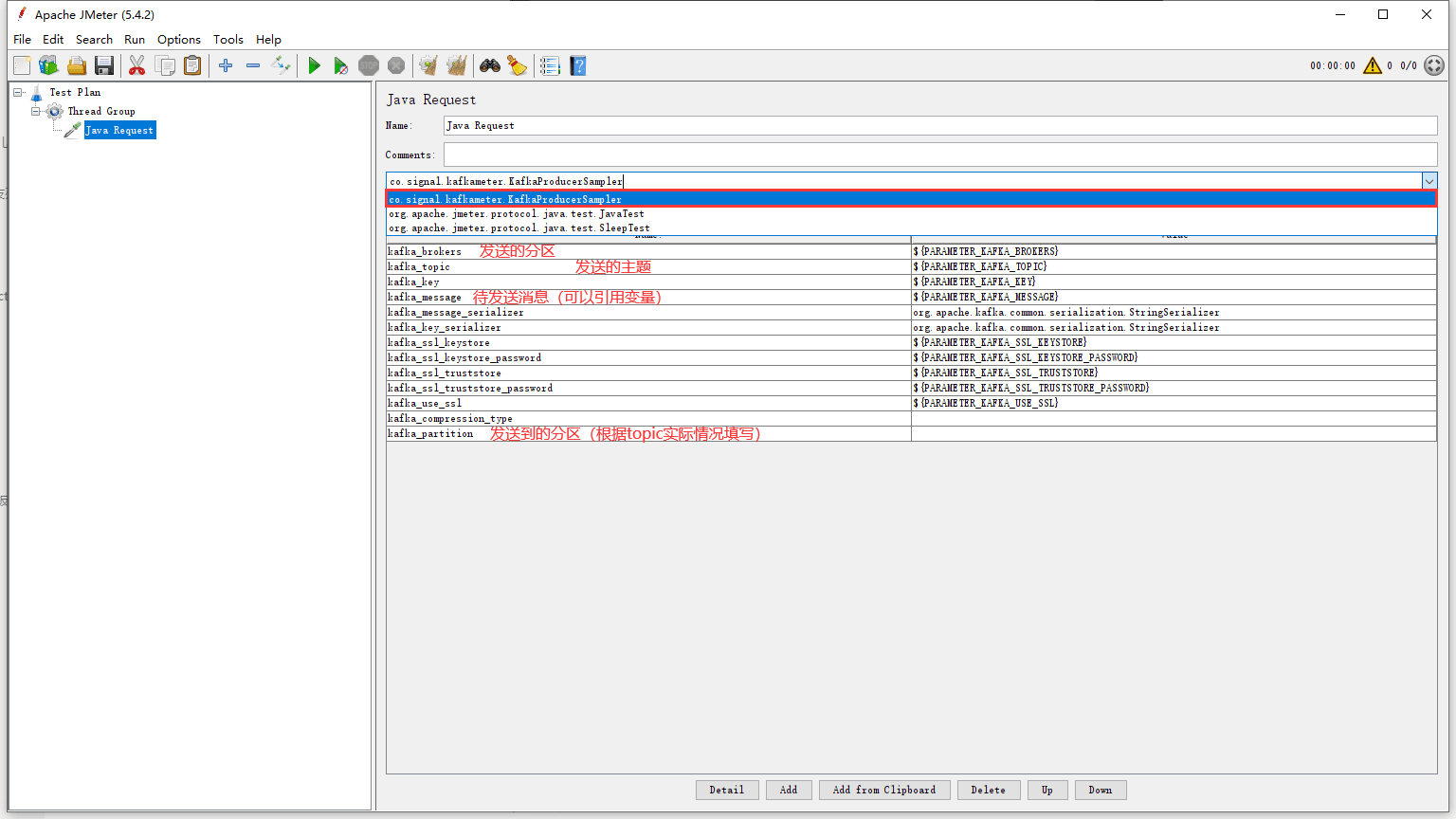This screenshot has height=819, width=1456.
Task: Select kafka_ssl_truststore name cell
Action: [648, 373]
